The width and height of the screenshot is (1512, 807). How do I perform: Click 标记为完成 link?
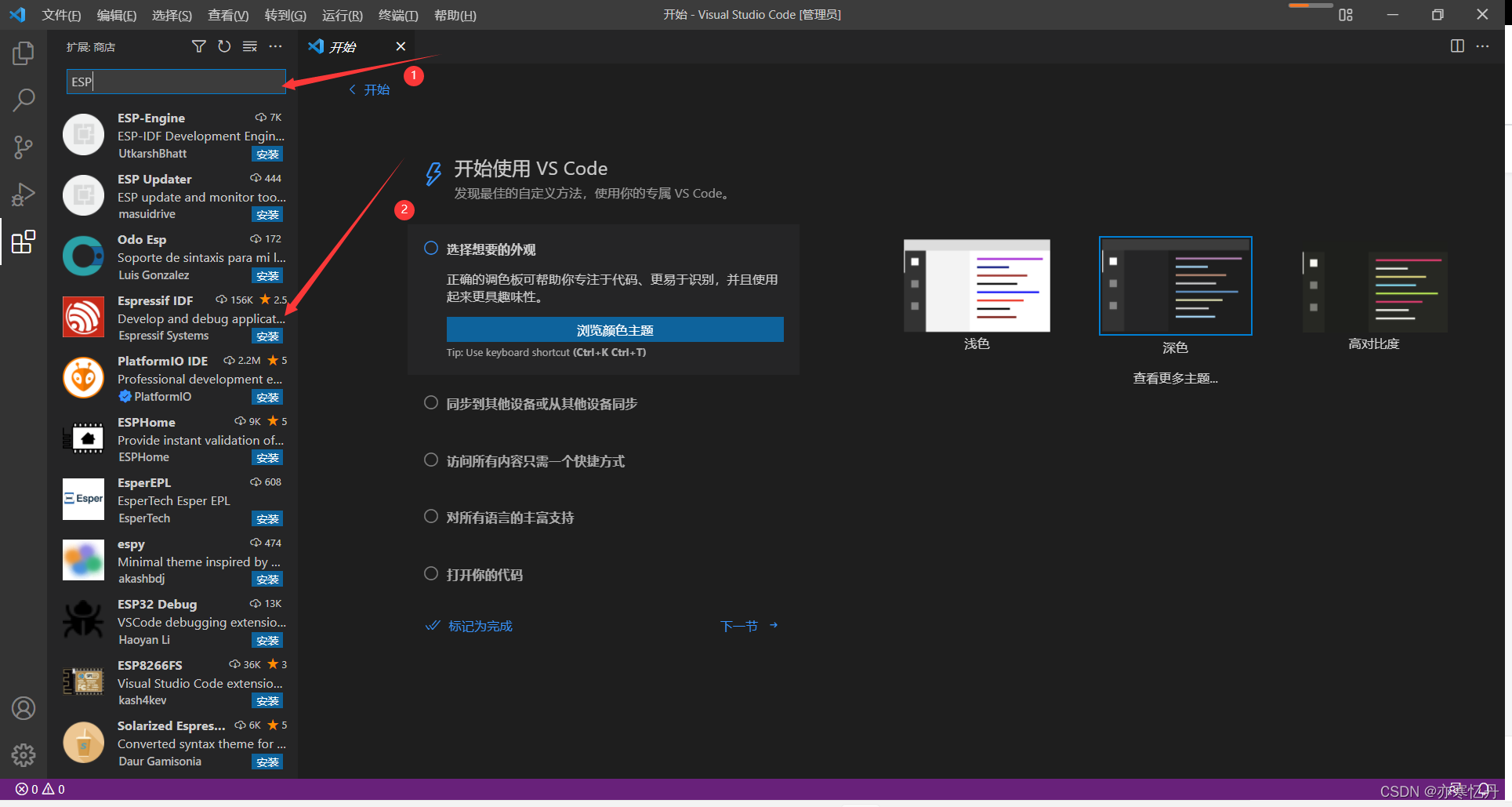click(469, 626)
